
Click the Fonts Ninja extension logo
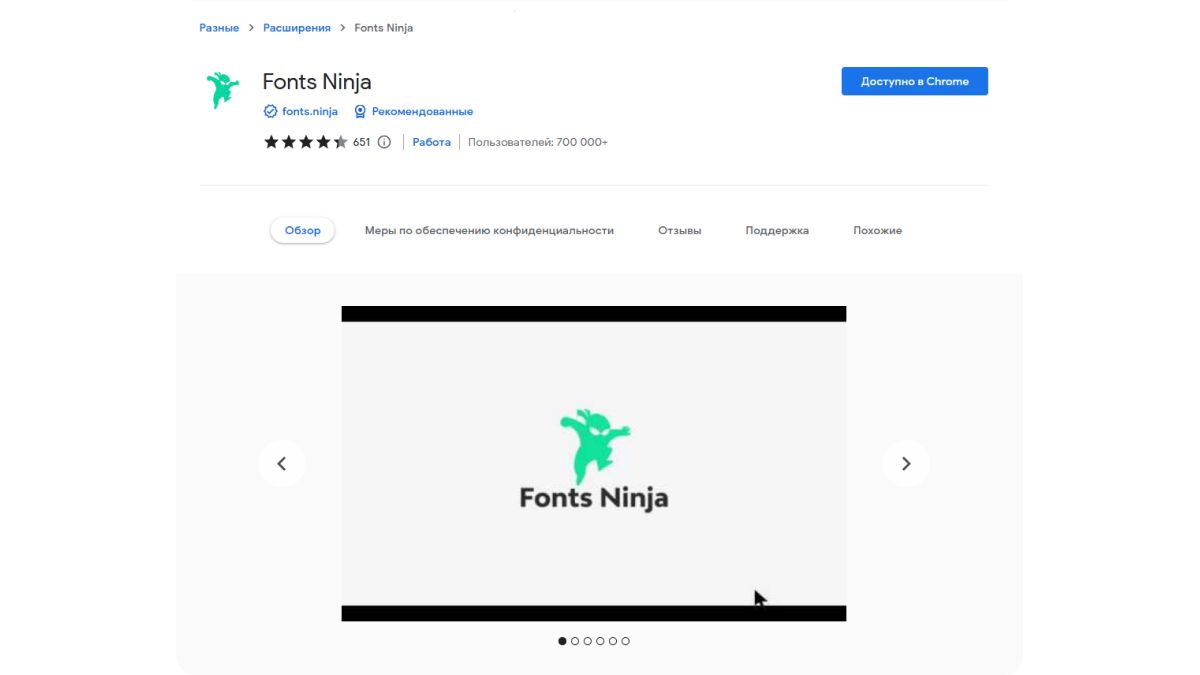click(221, 90)
